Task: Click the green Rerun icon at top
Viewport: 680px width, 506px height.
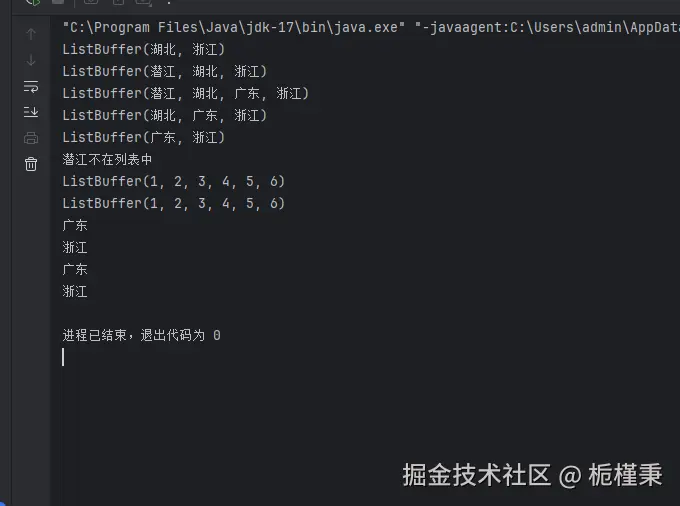Action: (33, 2)
